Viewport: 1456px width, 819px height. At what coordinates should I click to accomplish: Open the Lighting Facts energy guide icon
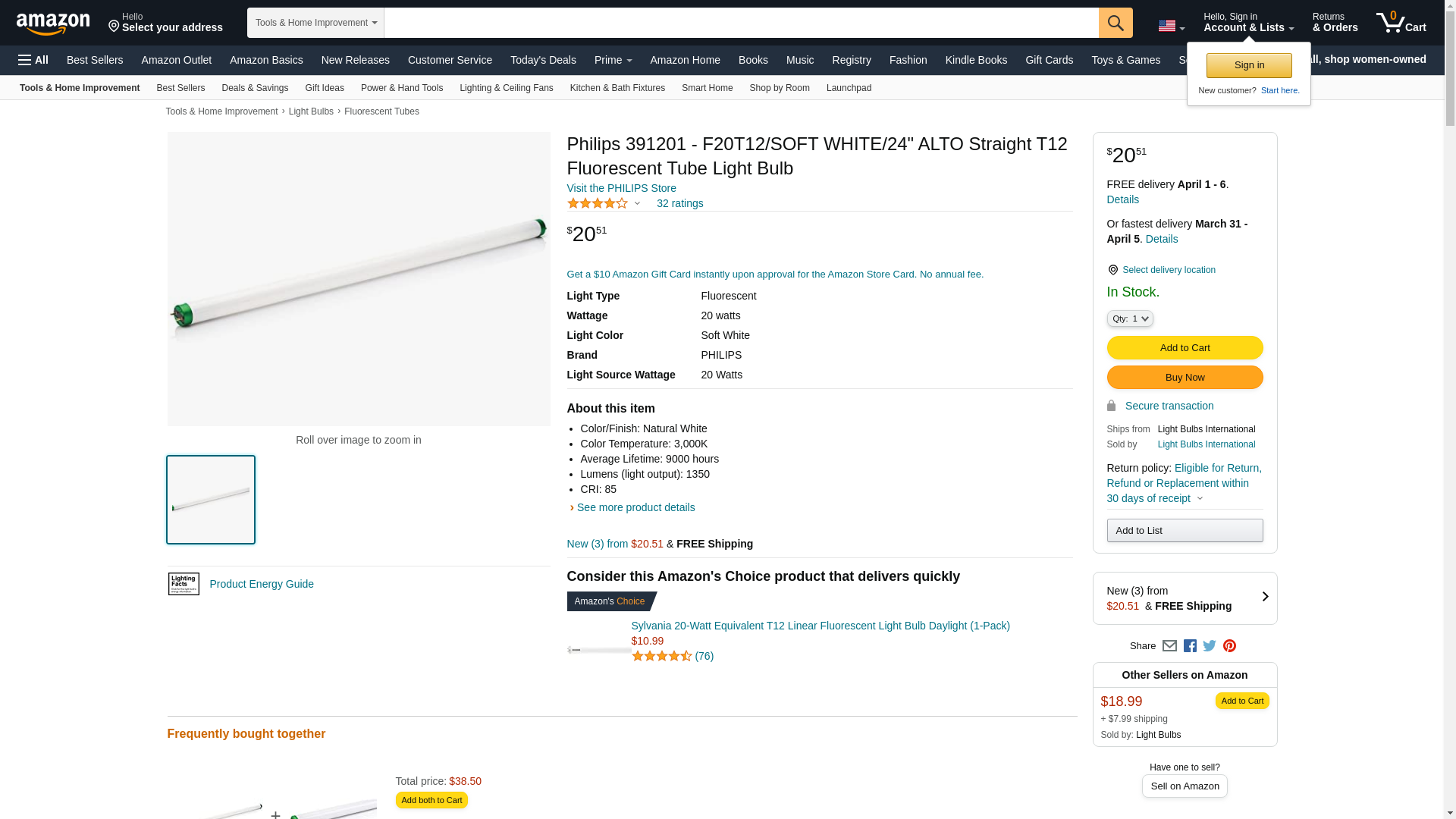(184, 584)
